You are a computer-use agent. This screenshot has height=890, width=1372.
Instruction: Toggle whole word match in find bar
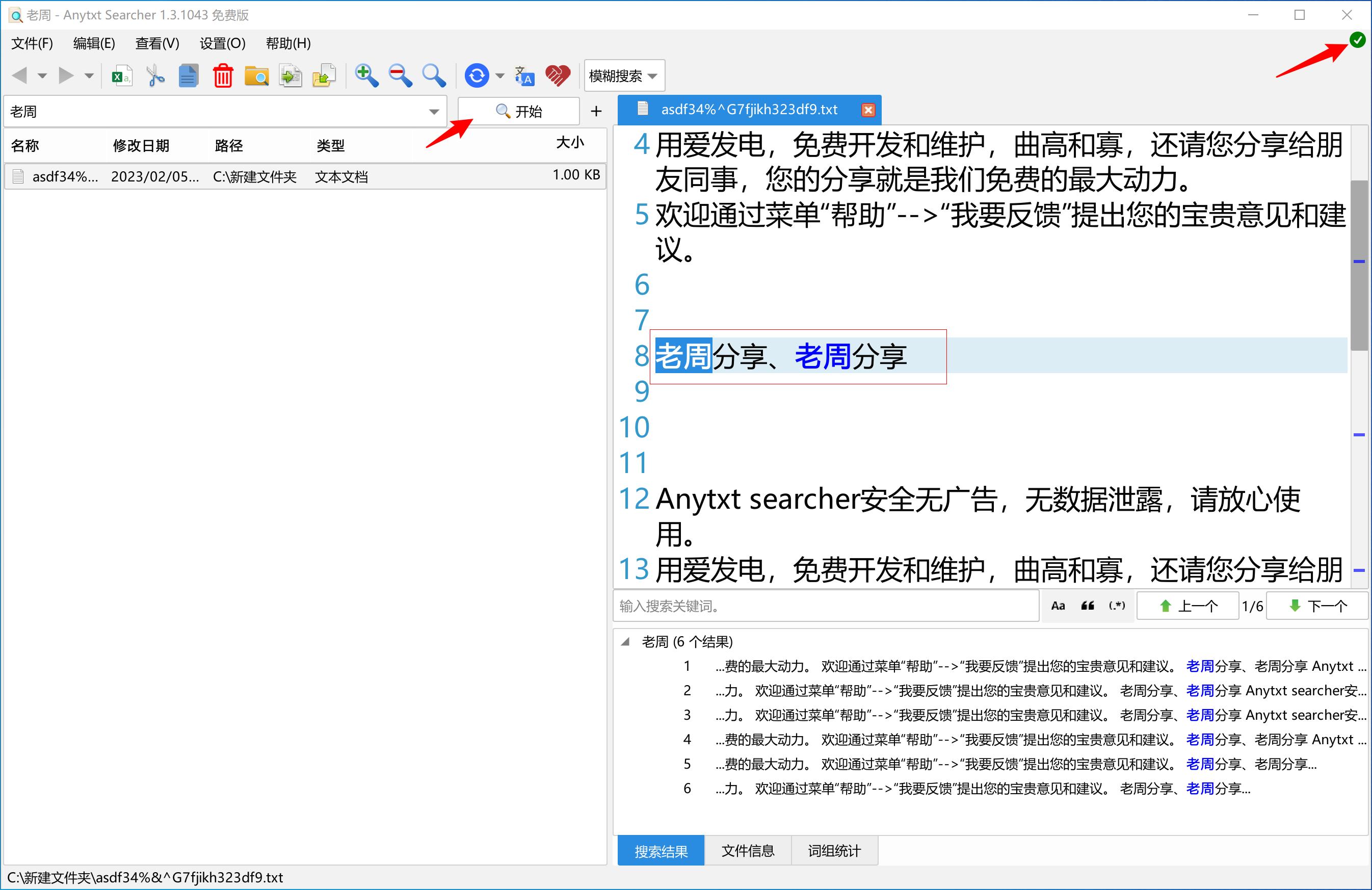pyautogui.click(x=1087, y=605)
